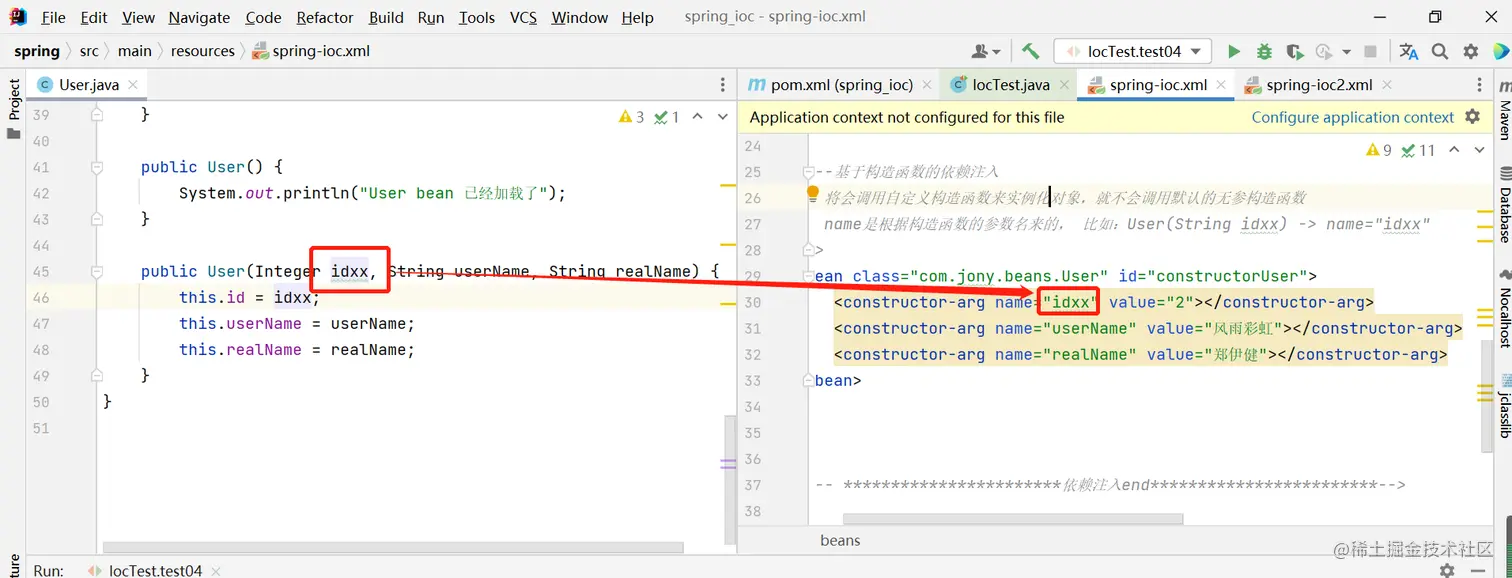
Task: Close the User.java tab
Action: click(x=134, y=85)
